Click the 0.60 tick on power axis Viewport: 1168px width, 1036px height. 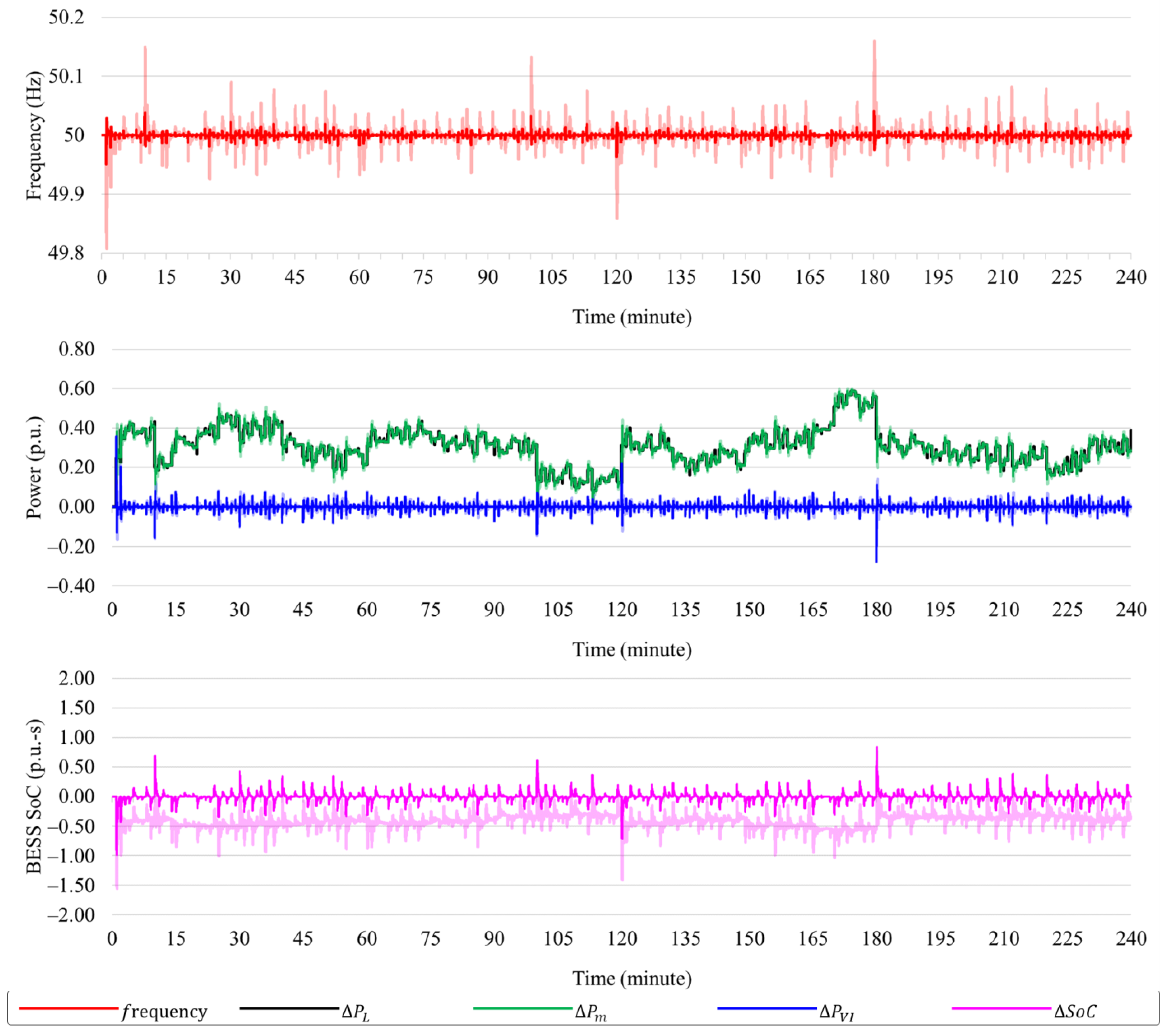click(77, 389)
